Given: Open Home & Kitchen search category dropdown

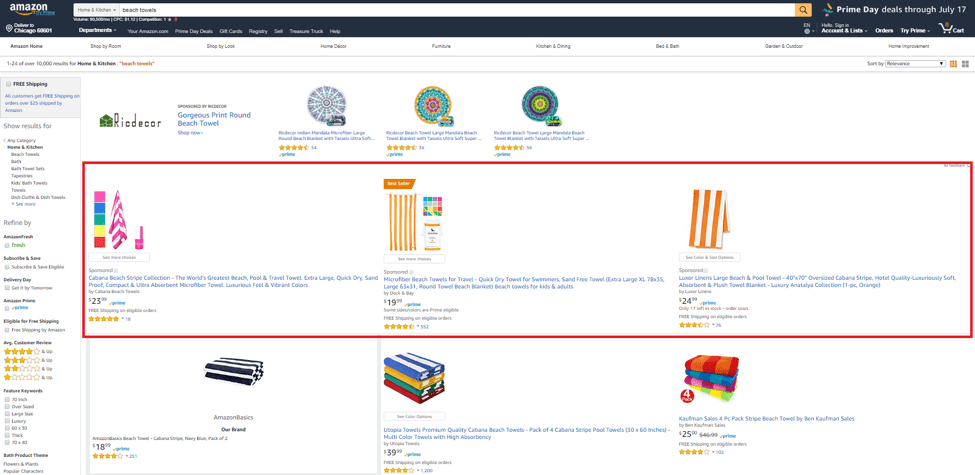Looking at the screenshot, I should tap(96, 10).
